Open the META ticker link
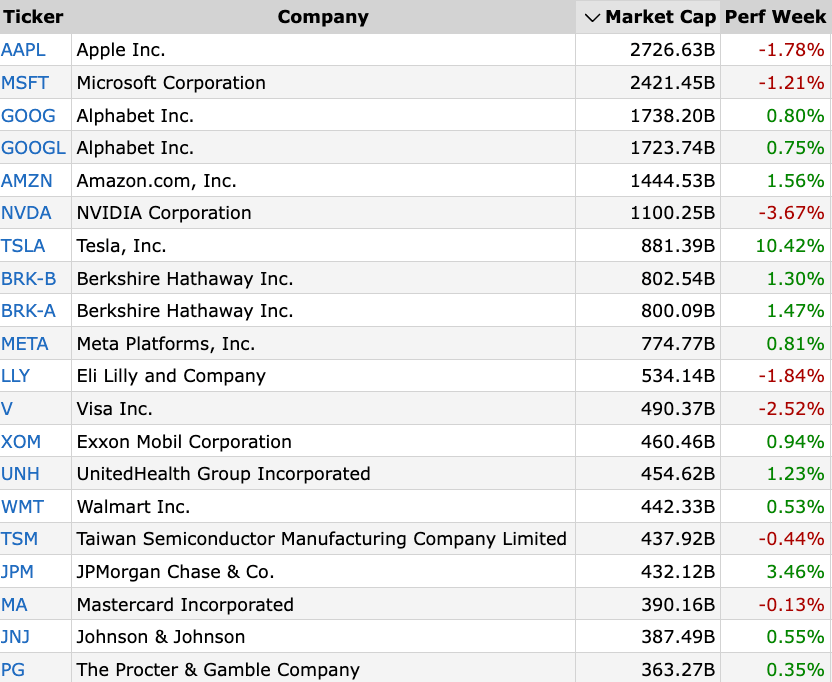Viewport: 832px width, 682px height. [x=25, y=344]
